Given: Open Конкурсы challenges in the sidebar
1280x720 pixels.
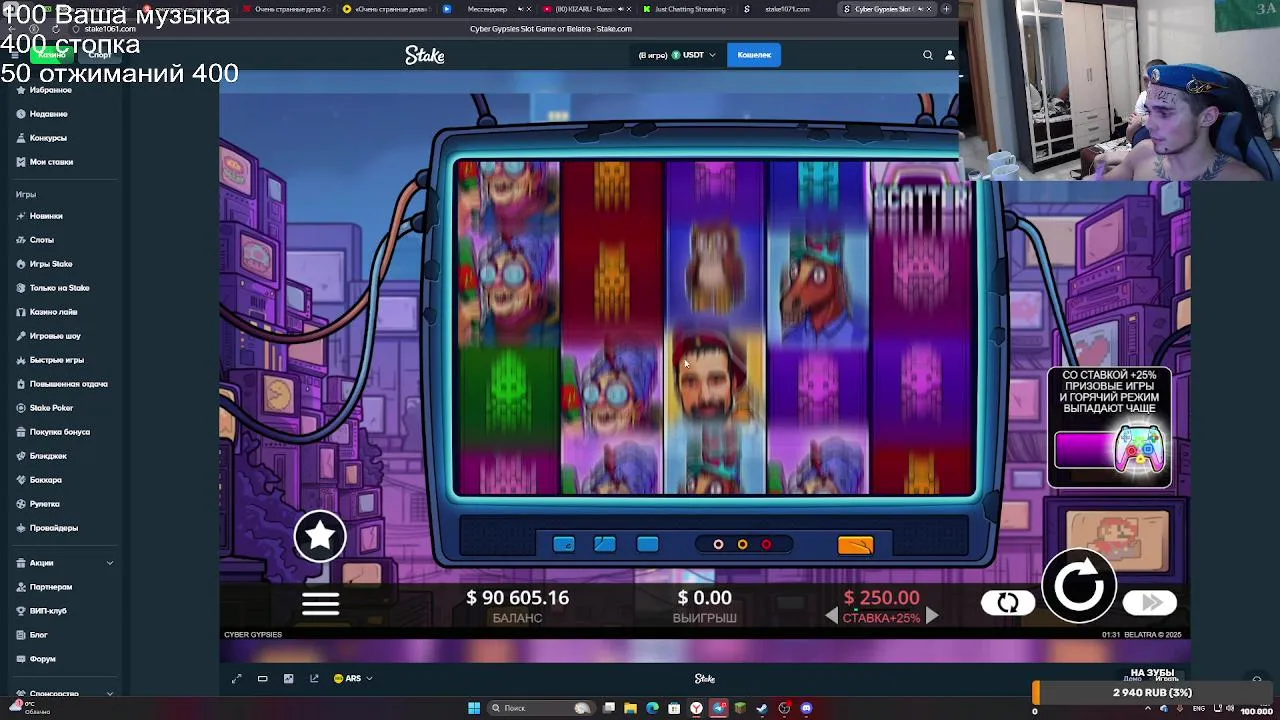Looking at the screenshot, I should (x=48, y=138).
